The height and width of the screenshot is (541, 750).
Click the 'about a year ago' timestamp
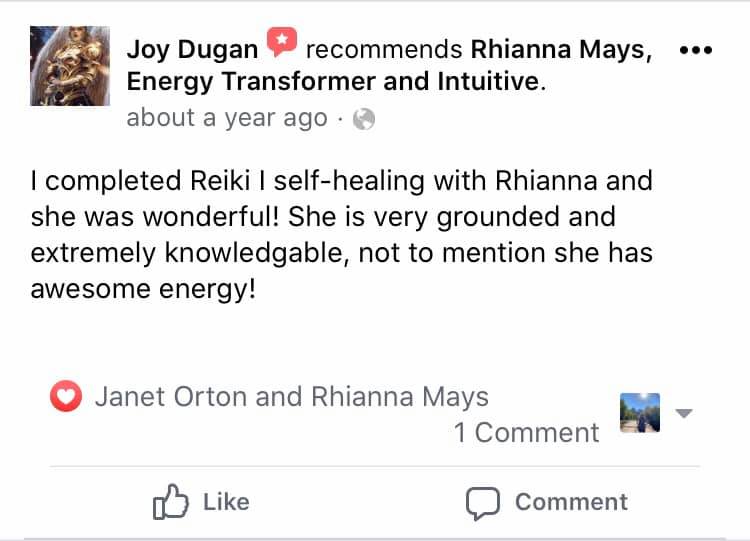pos(226,118)
